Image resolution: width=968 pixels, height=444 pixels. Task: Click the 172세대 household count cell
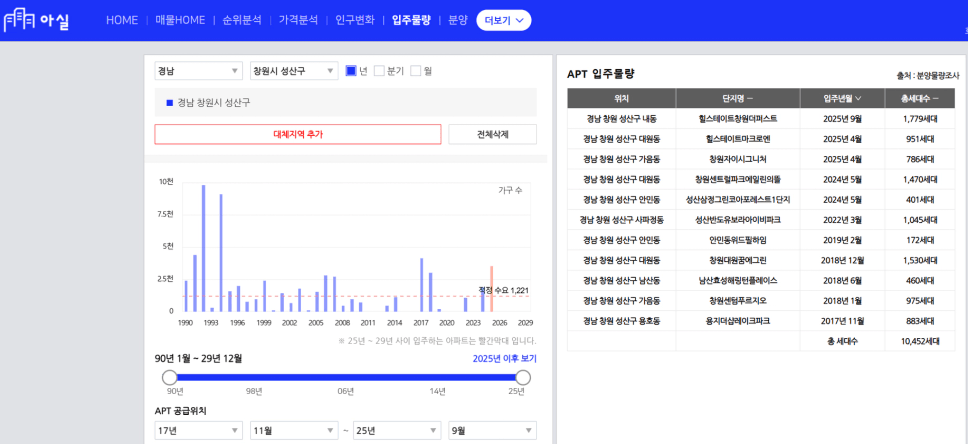(919, 240)
